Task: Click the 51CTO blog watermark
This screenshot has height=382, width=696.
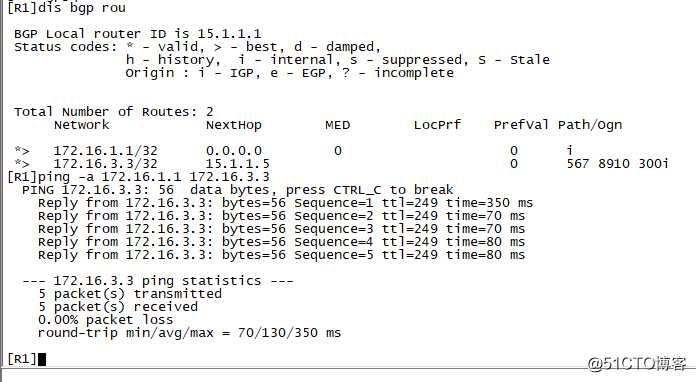Action: click(x=637, y=364)
